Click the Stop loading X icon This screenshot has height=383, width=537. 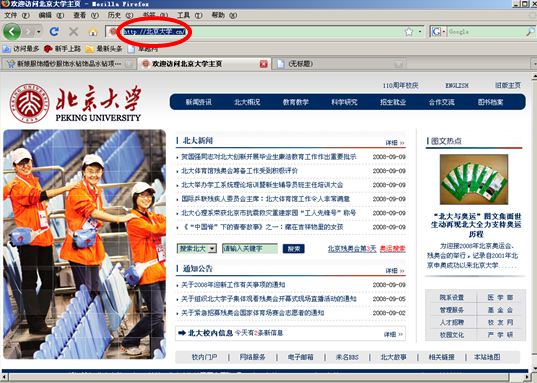point(73,32)
